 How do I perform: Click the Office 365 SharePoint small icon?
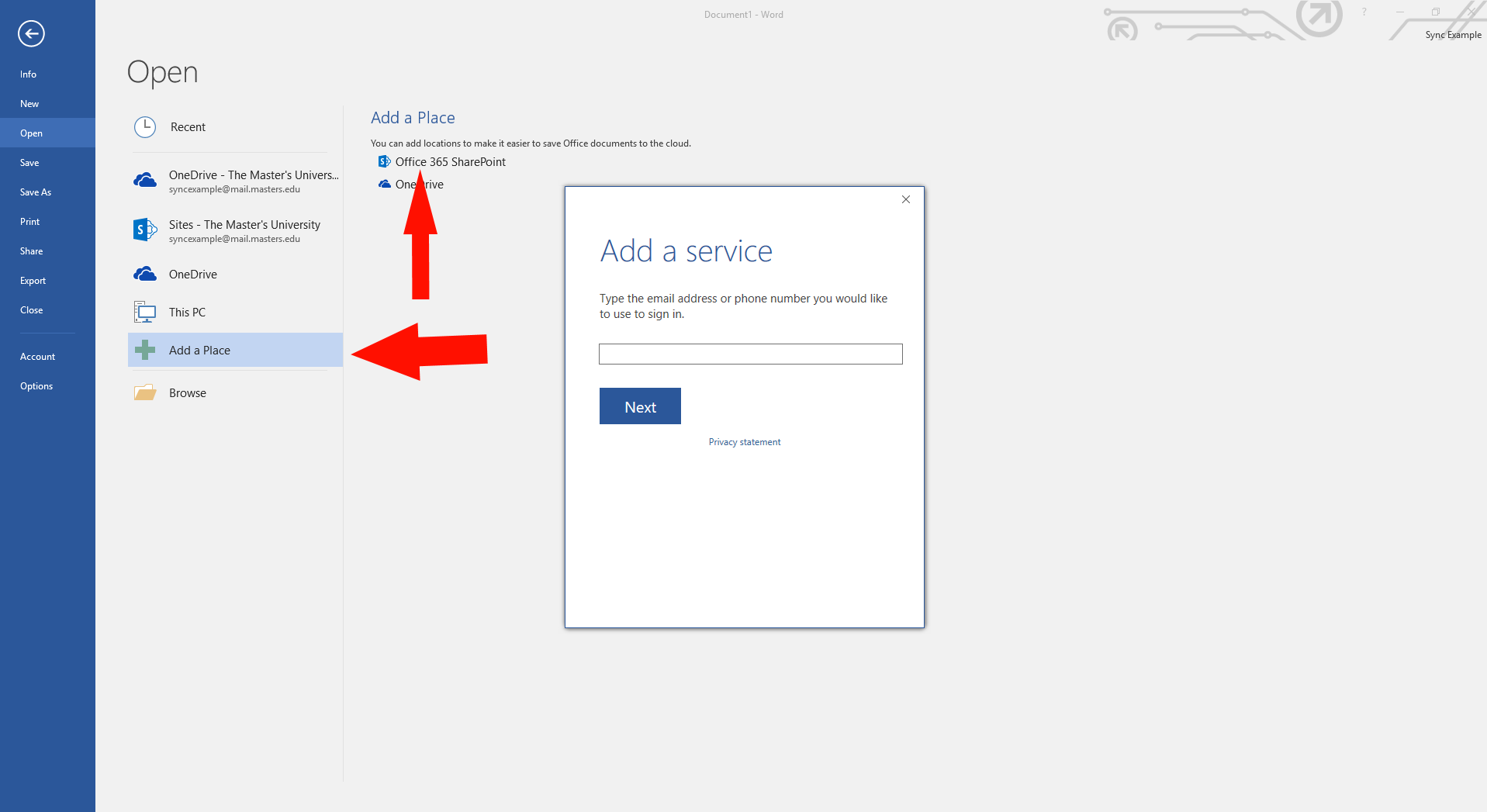(x=384, y=161)
